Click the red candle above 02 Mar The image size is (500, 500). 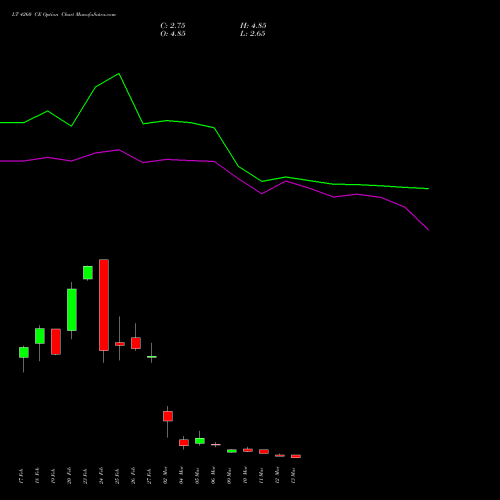(x=168, y=416)
